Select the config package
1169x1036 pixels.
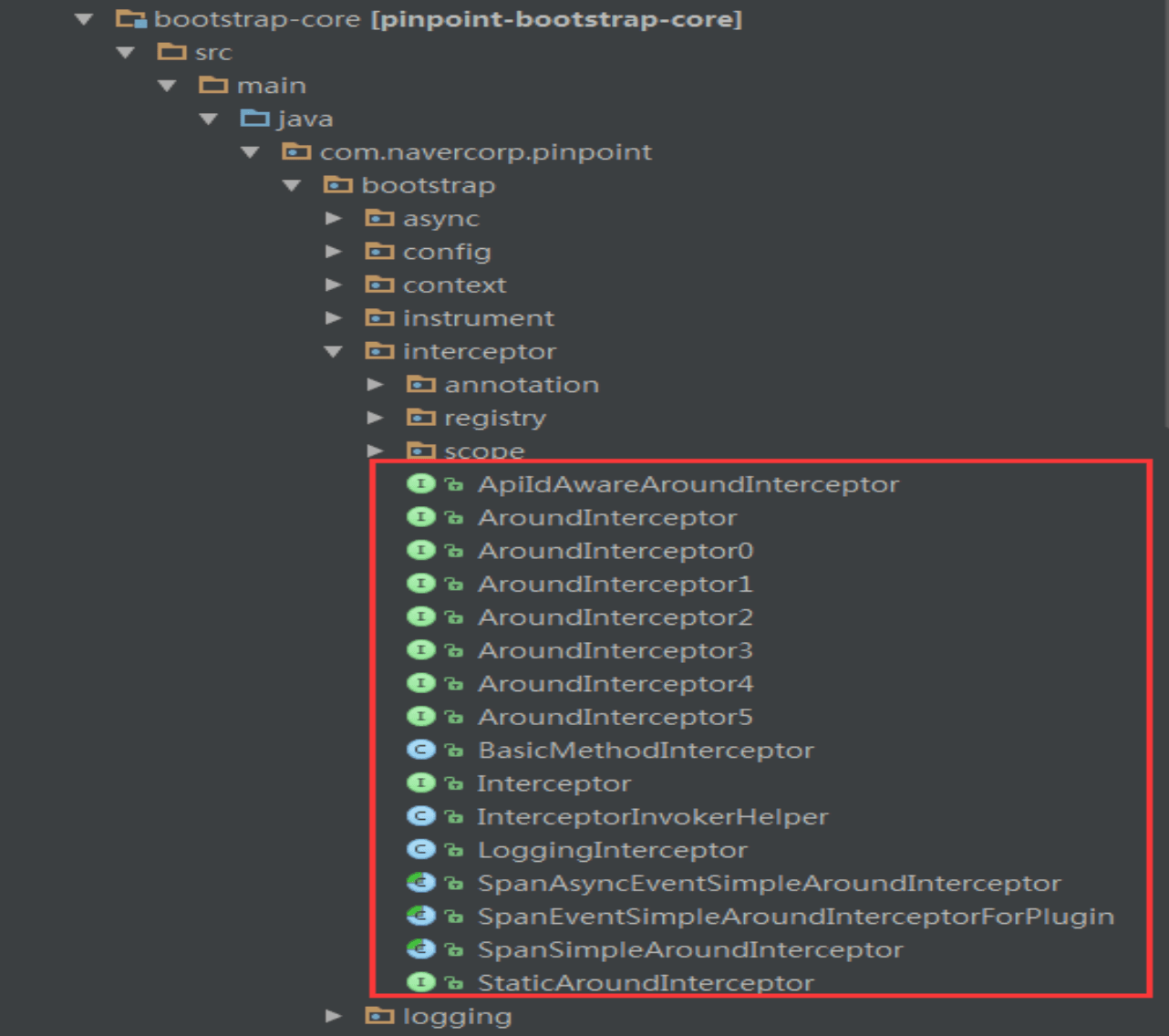447,252
